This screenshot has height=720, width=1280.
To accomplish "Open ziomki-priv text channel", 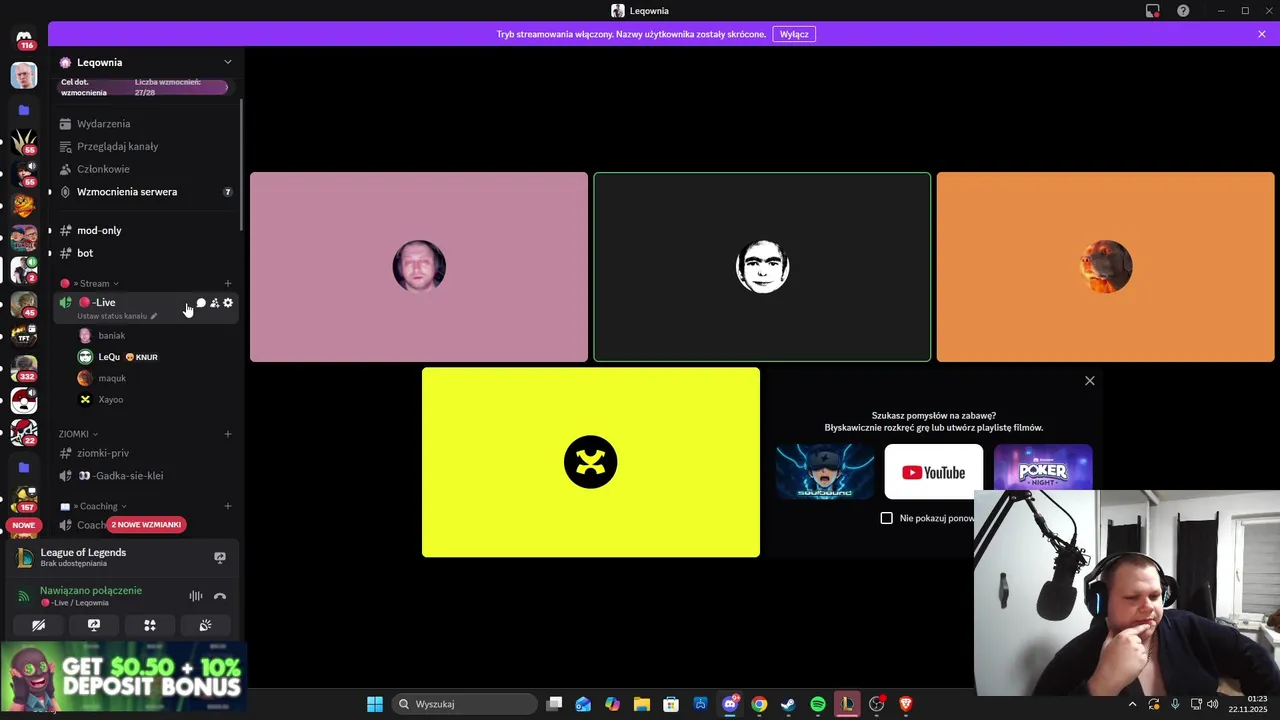I will tap(145, 453).
